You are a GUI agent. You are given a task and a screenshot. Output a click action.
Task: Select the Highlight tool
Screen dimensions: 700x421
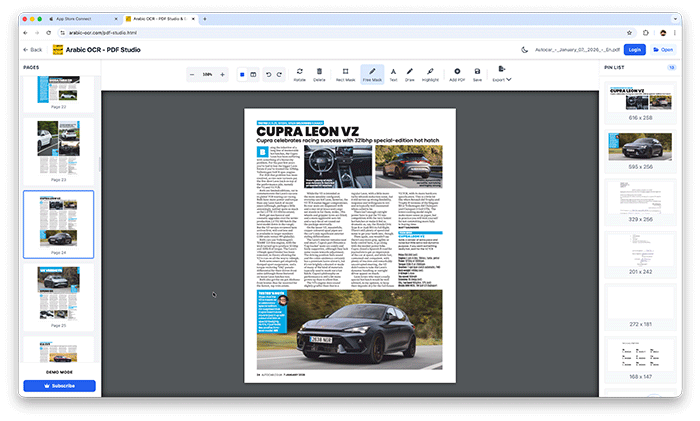click(x=430, y=74)
